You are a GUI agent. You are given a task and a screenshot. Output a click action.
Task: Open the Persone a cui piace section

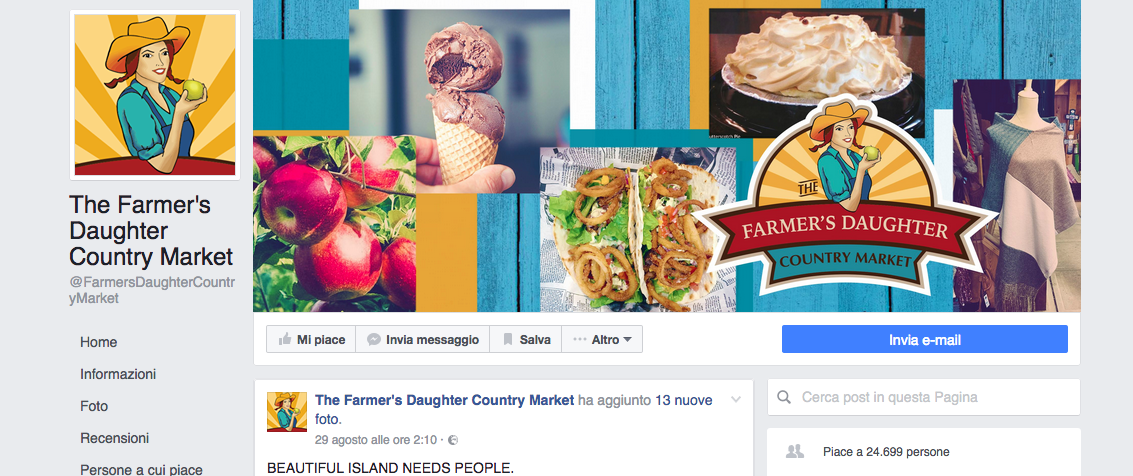(142, 469)
